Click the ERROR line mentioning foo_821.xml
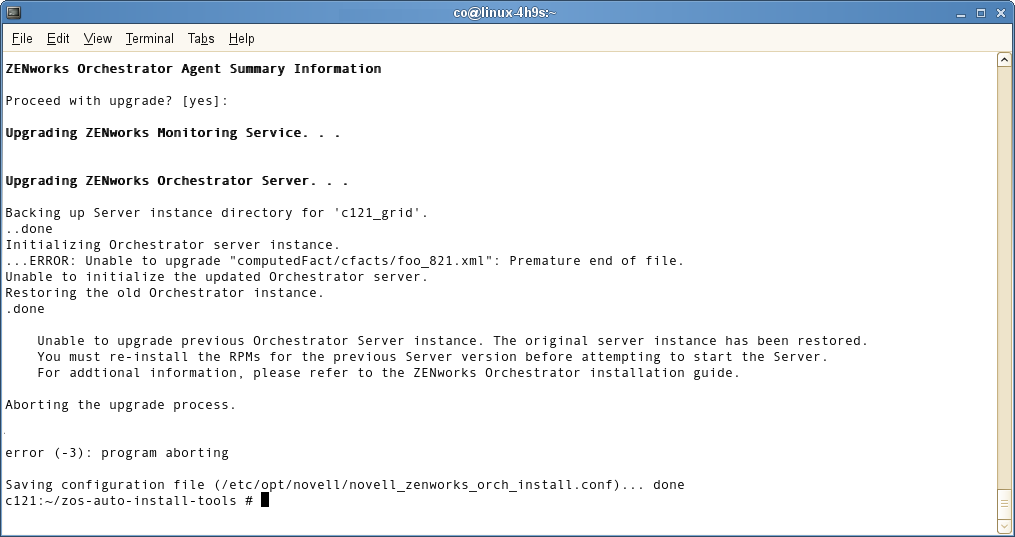Image resolution: width=1015 pixels, height=537 pixels. [x=345, y=260]
